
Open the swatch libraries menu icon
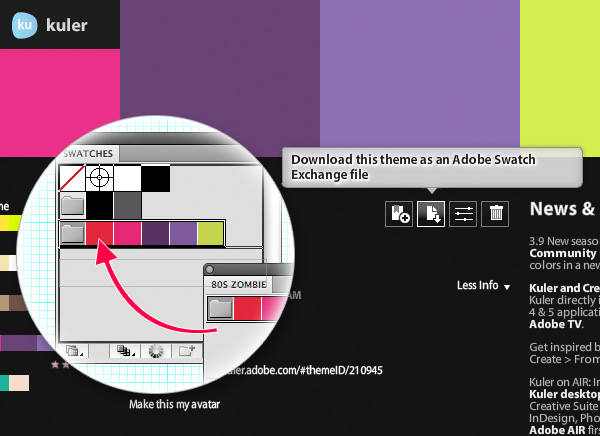pos(73,351)
